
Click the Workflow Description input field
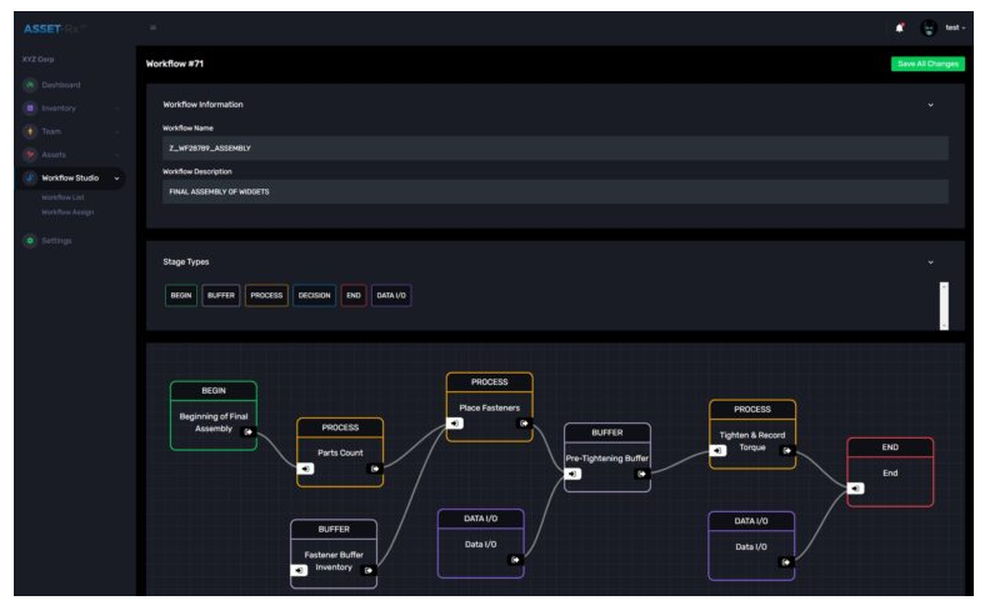tap(555, 191)
